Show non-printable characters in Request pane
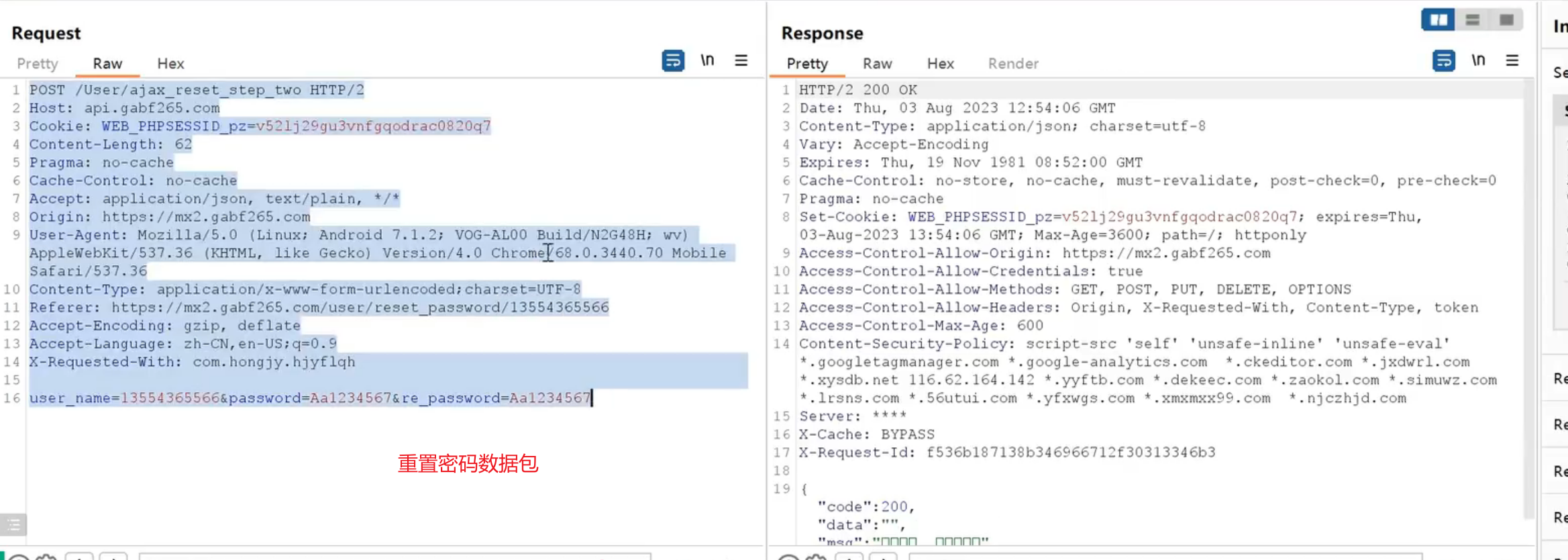The height and width of the screenshot is (560, 1568). tap(707, 60)
